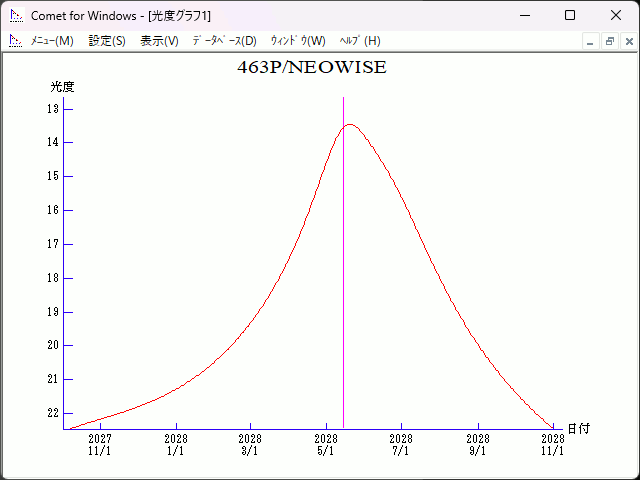Click the 463P/NEOWISE graph title

click(311, 68)
